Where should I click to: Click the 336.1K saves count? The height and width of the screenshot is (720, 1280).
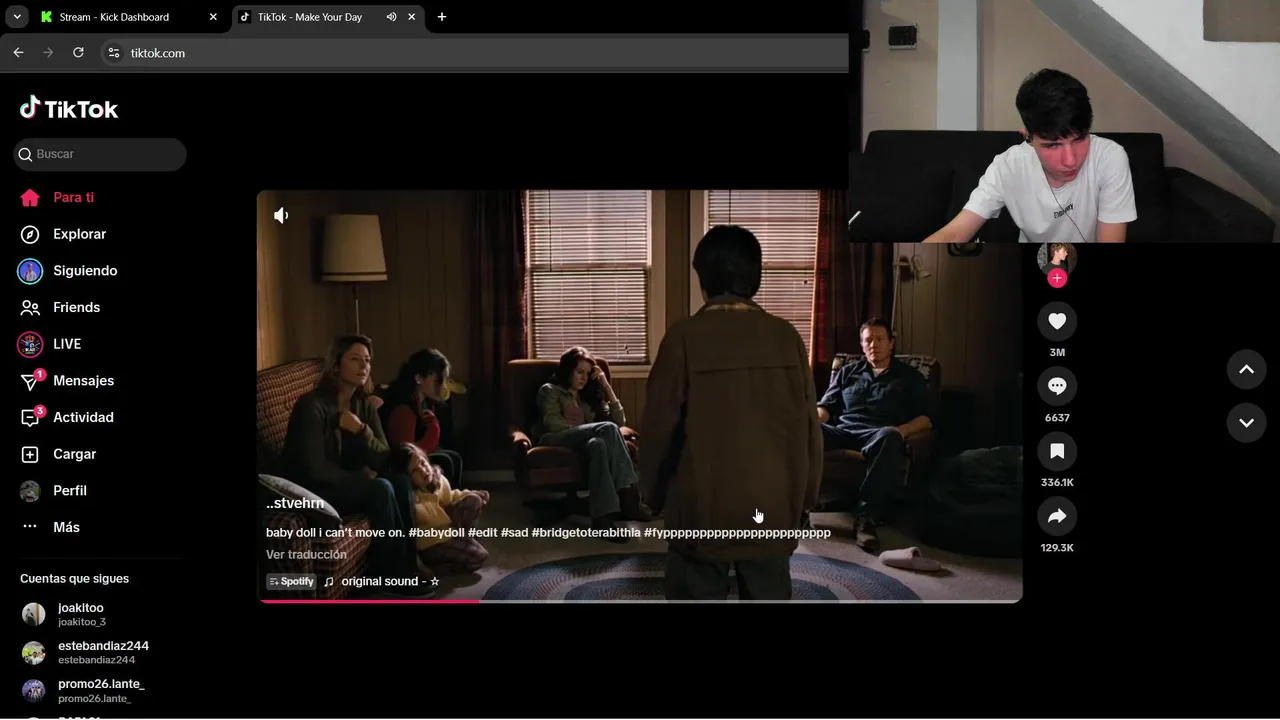tap(1057, 483)
